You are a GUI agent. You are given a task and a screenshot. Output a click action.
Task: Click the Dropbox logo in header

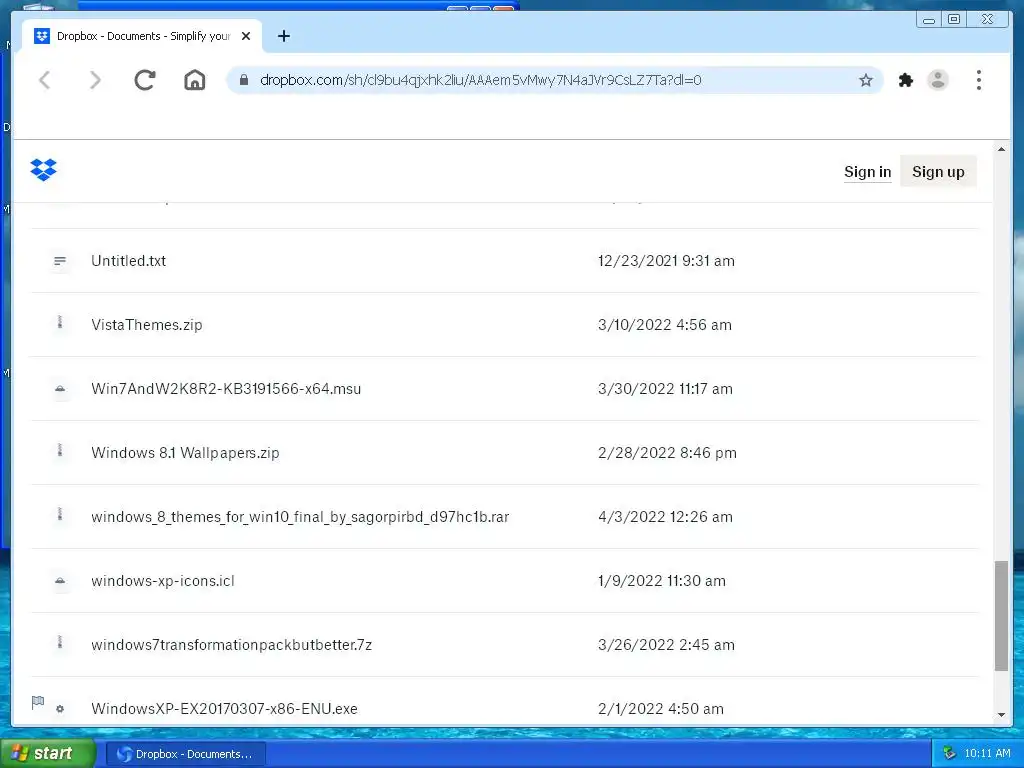44,170
